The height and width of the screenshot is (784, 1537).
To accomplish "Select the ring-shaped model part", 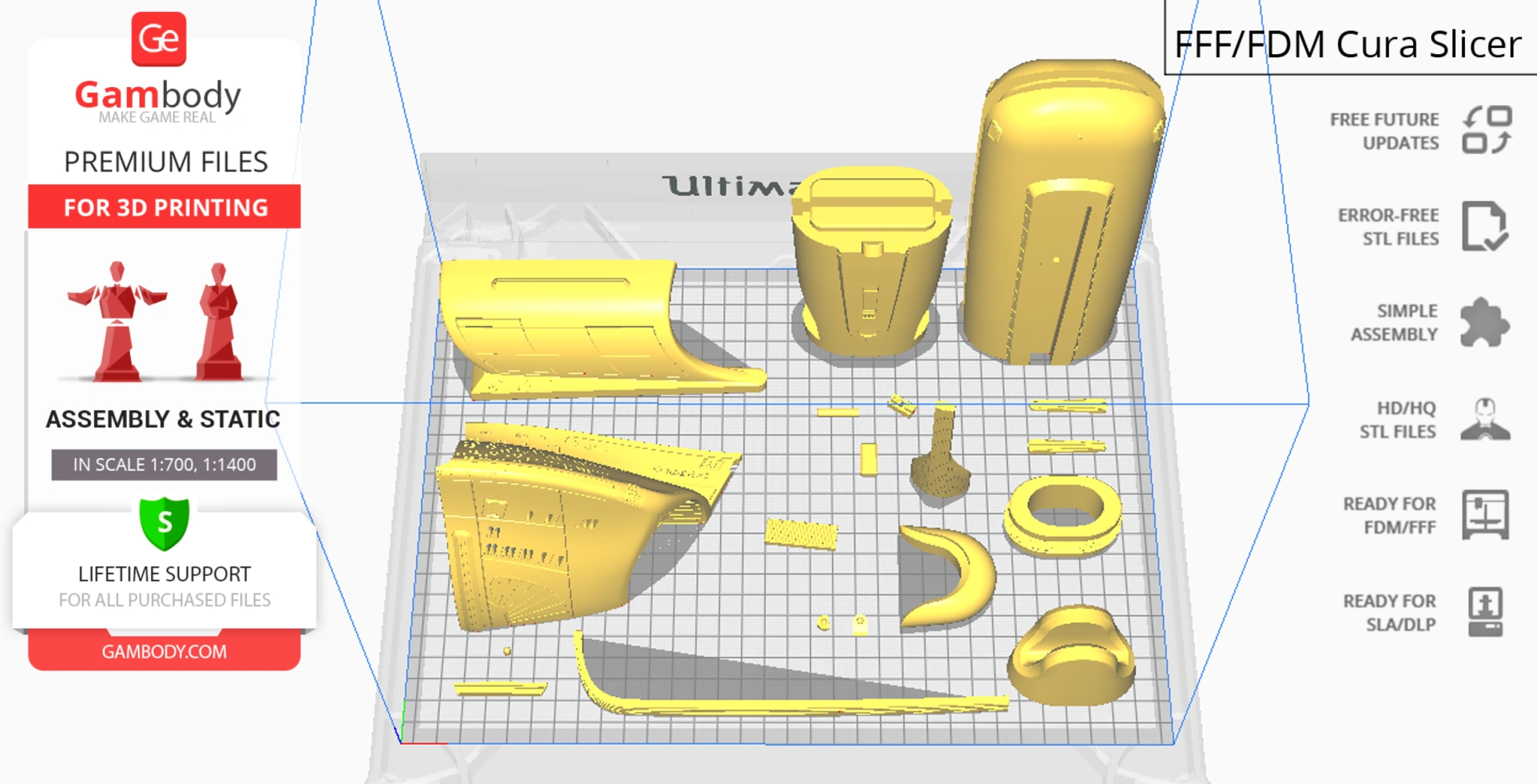I will [x=1063, y=514].
